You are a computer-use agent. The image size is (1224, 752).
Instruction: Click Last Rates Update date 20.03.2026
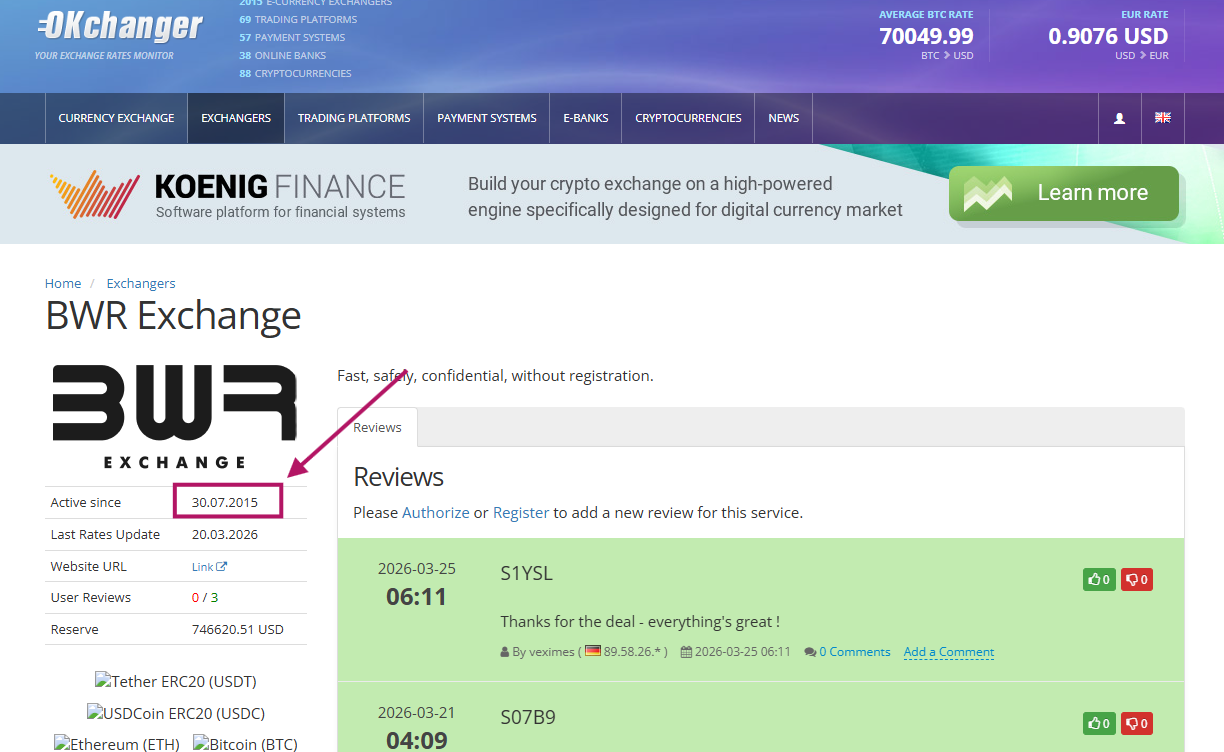click(225, 534)
